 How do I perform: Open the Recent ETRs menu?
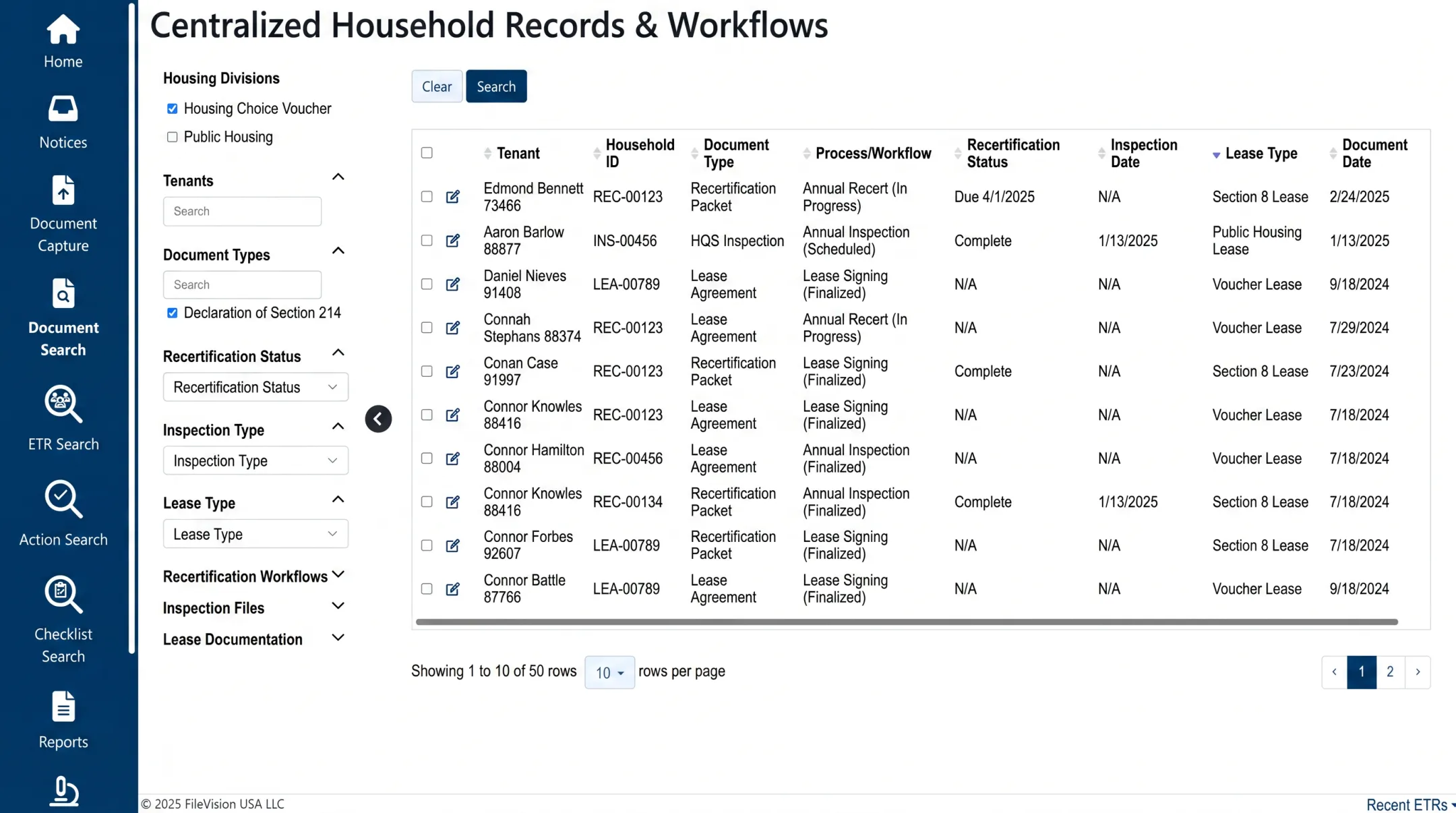tap(1410, 805)
